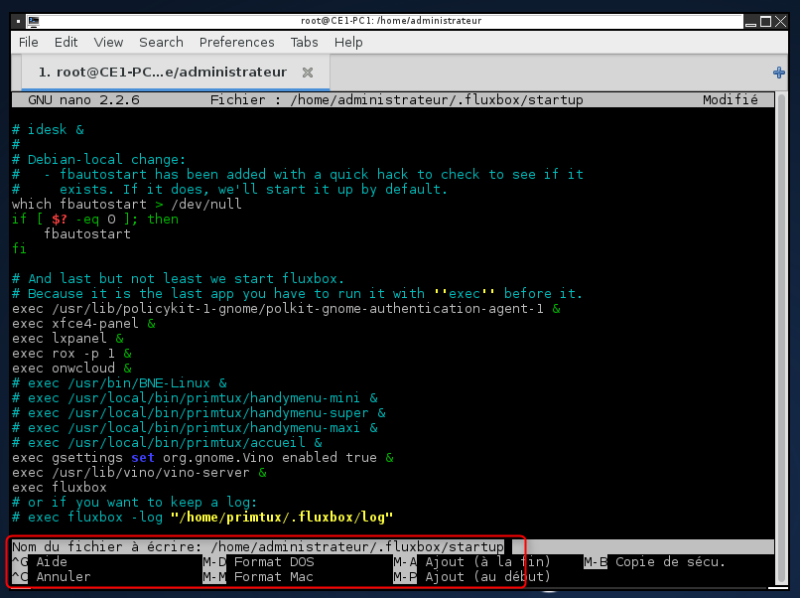Click the line 'exec lxpanel &'
Image resolution: width=800 pixels, height=598 pixels.
tap(68, 338)
